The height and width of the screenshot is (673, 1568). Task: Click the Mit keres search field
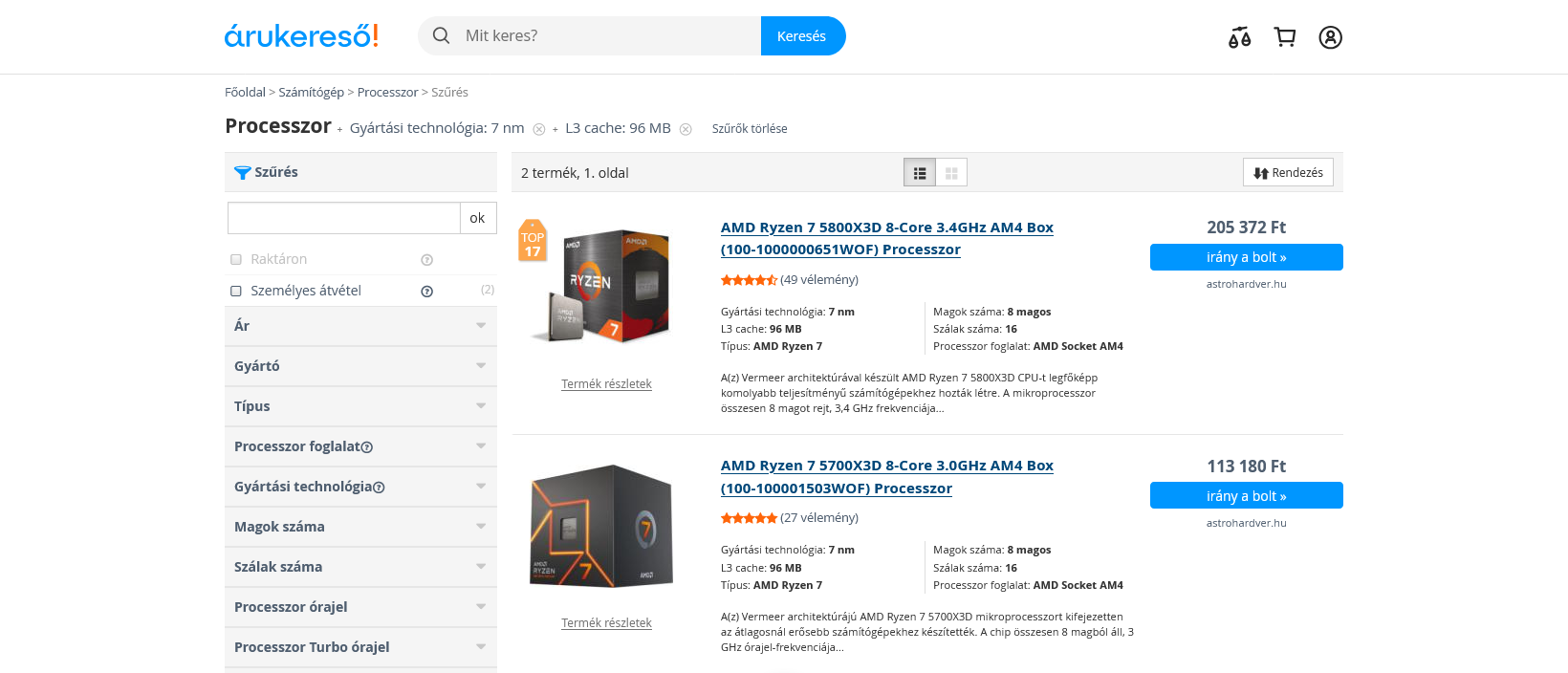click(x=607, y=36)
